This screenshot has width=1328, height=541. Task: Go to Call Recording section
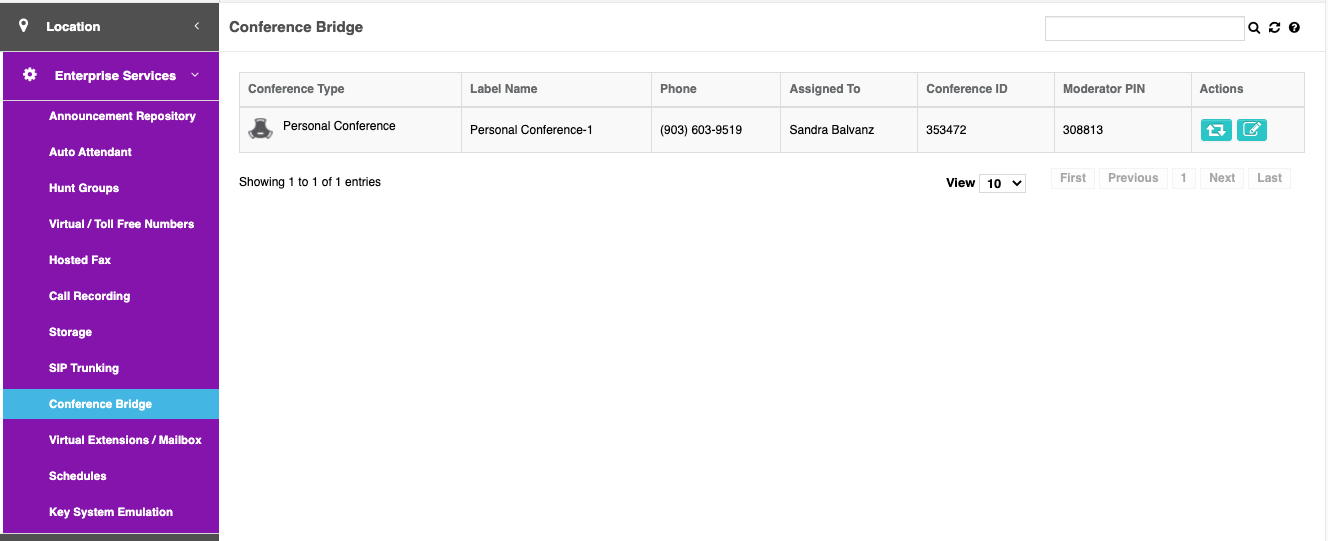(x=89, y=296)
